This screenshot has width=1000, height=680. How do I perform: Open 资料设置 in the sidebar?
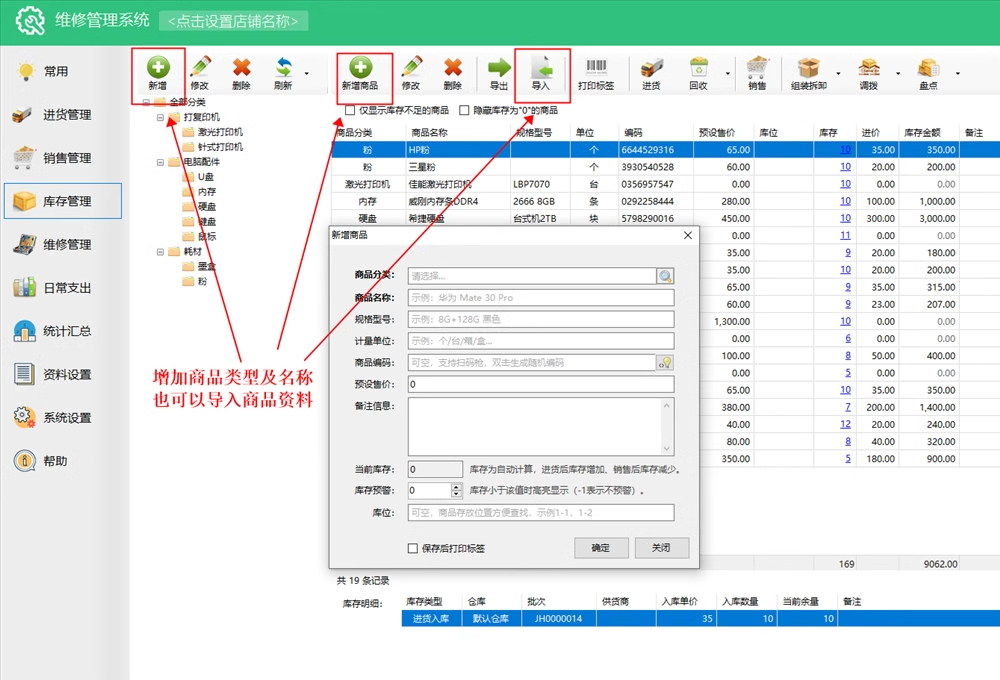62,374
